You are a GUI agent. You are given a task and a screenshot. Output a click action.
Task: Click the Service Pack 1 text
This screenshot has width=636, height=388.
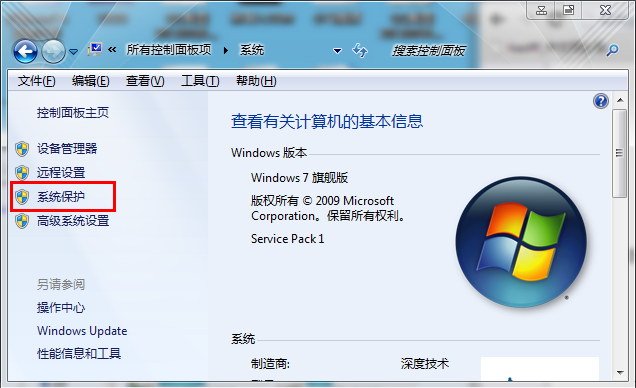point(287,239)
